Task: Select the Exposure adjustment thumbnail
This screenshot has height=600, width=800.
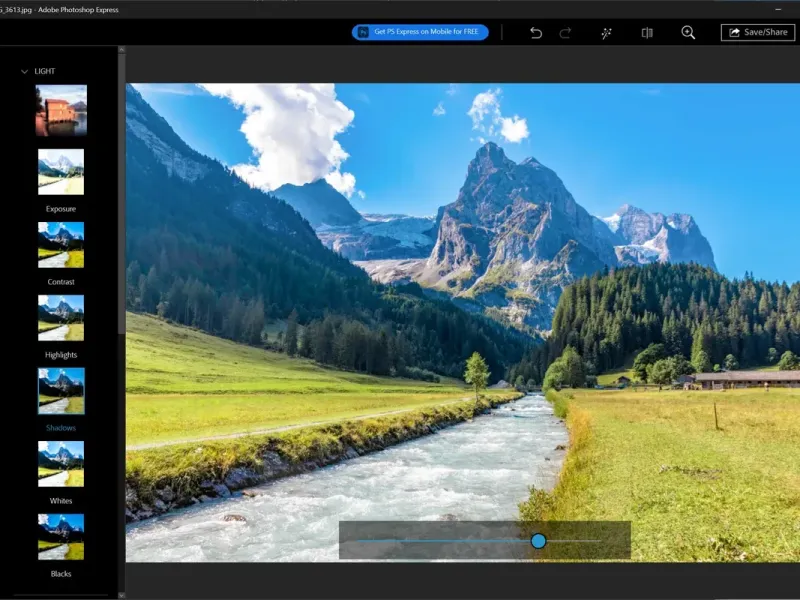Action: [x=61, y=171]
